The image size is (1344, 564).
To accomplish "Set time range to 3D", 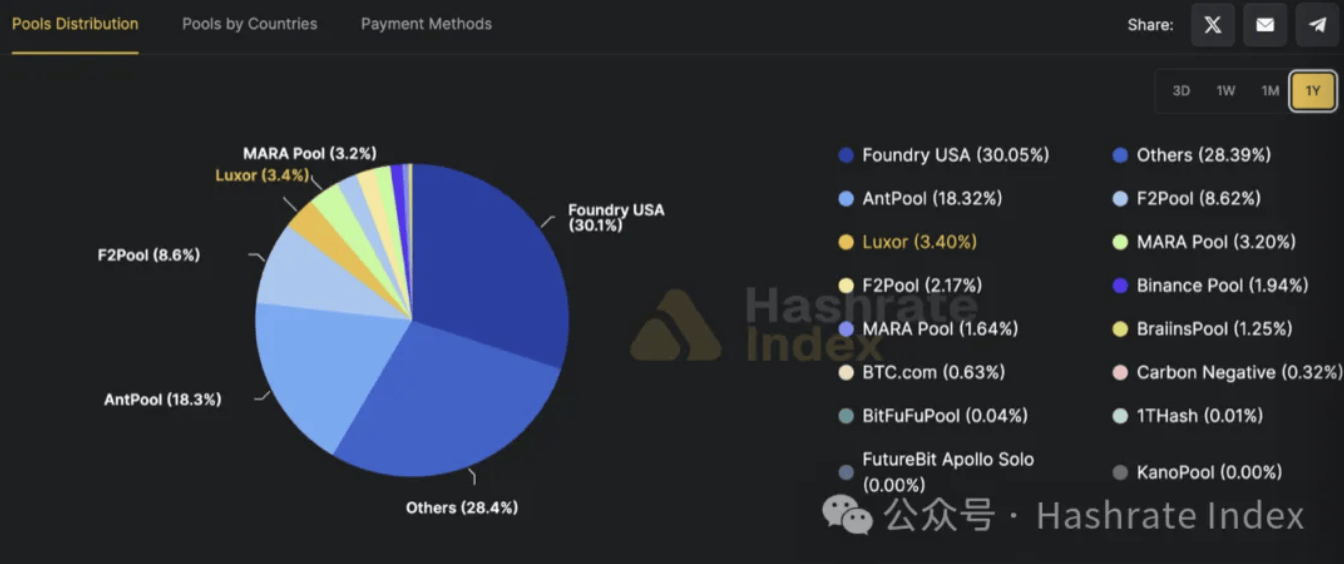I will tap(1181, 91).
